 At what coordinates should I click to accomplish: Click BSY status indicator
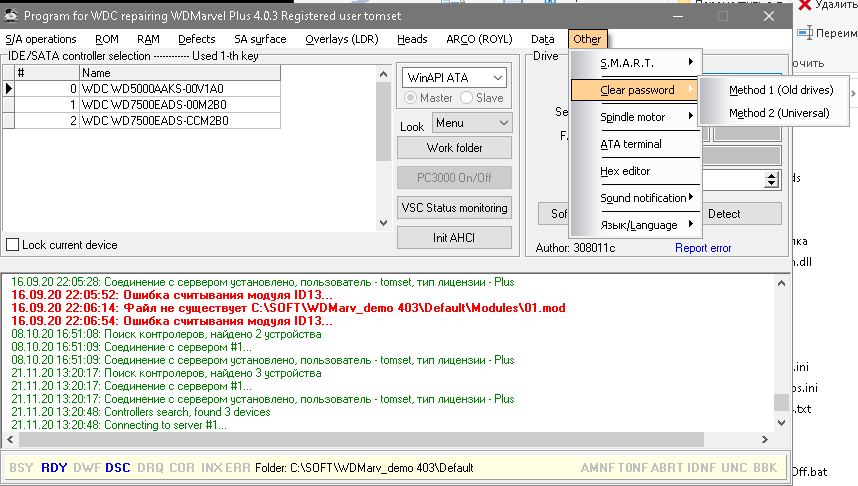coord(21,468)
